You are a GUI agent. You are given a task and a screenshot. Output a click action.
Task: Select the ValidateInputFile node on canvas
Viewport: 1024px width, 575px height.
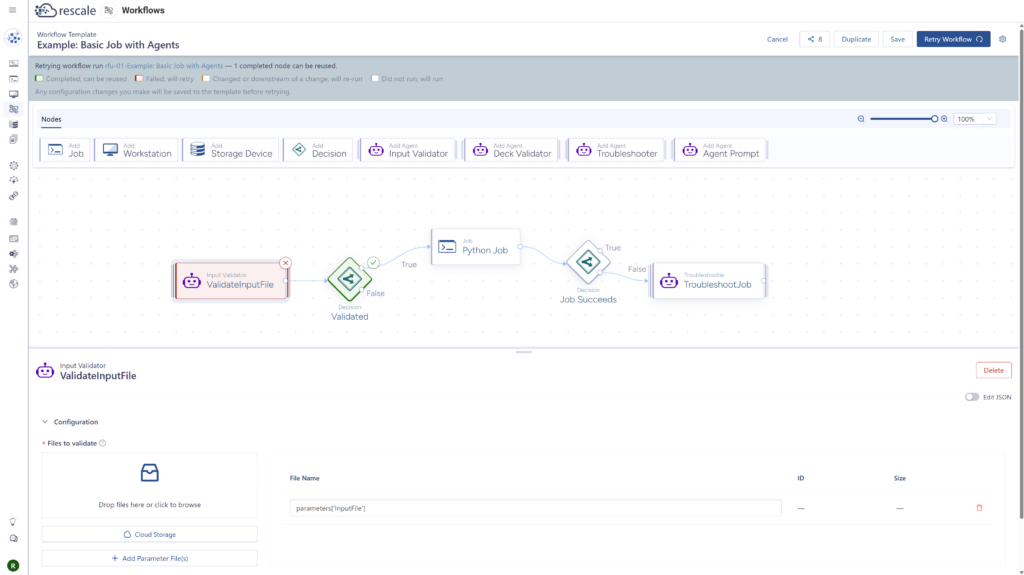click(x=231, y=281)
